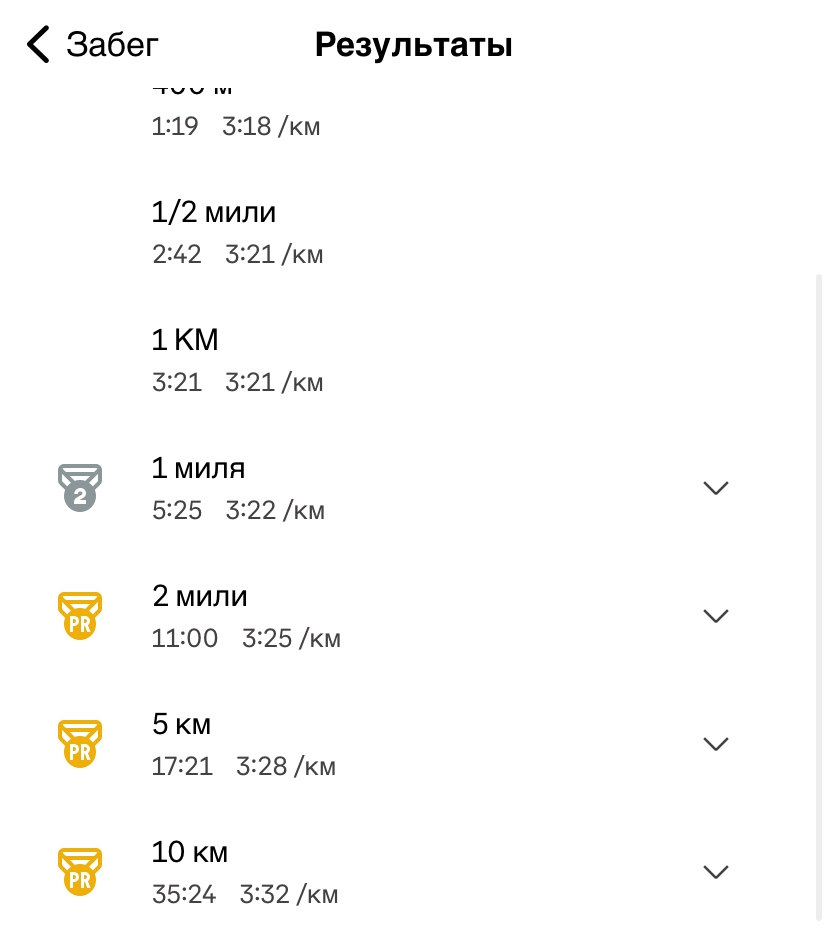The width and height of the screenshot is (828, 940).
Task: Open the 2 мили result title
Action: coord(199,596)
